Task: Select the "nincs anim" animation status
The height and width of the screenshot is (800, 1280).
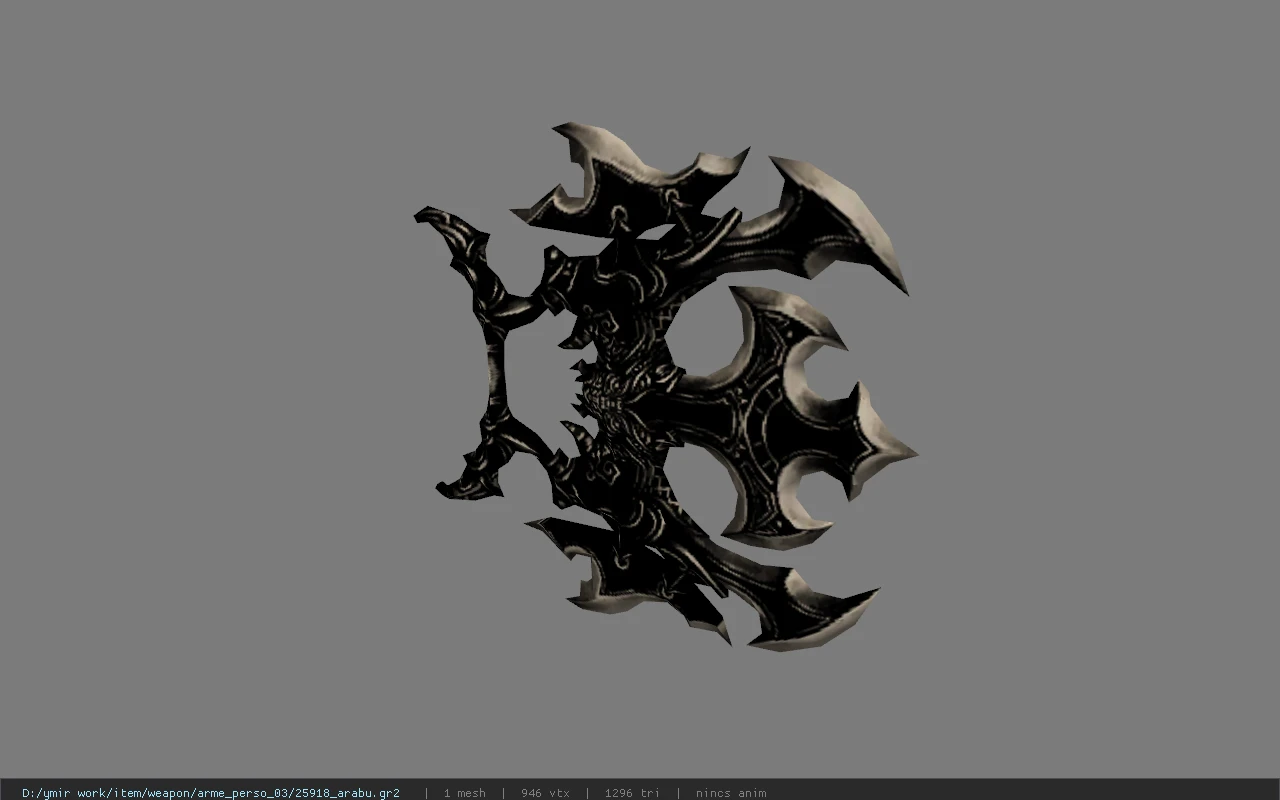Action: click(x=731, y=792)
